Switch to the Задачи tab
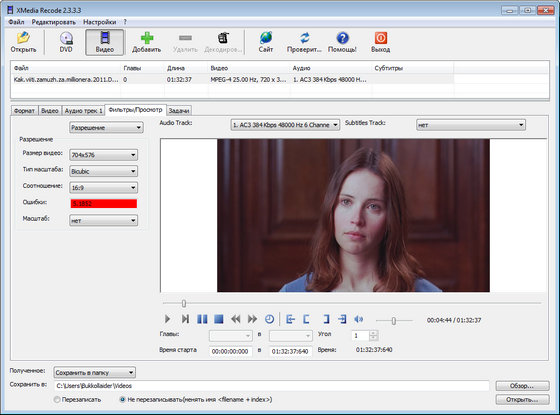The height and width of the screenshot is (415, 560). pyautogui.click(x=179, y=111)
